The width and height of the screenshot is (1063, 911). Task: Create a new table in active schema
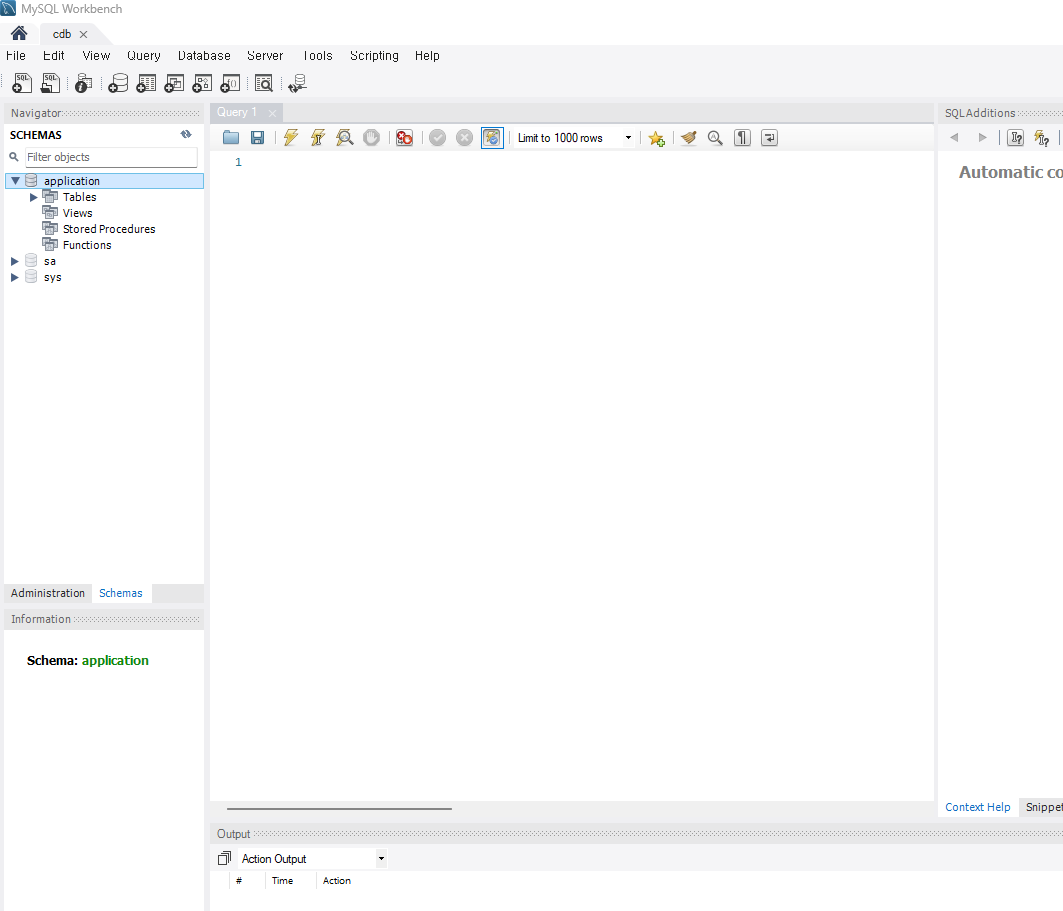pyautogui.click(x=146, y=83)
